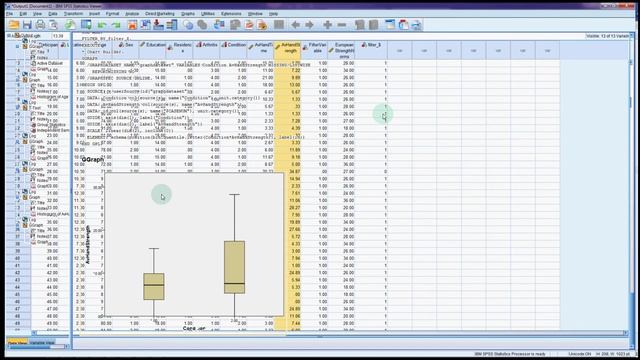Screen dimensions: 640x360
Task: Select the filter_$ column header
Action: pyautogui.click(x=371, y=50)
